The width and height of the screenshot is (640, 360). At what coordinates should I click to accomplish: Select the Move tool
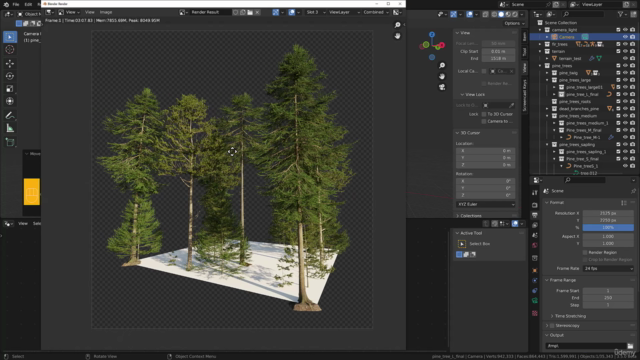pos(10,63)
